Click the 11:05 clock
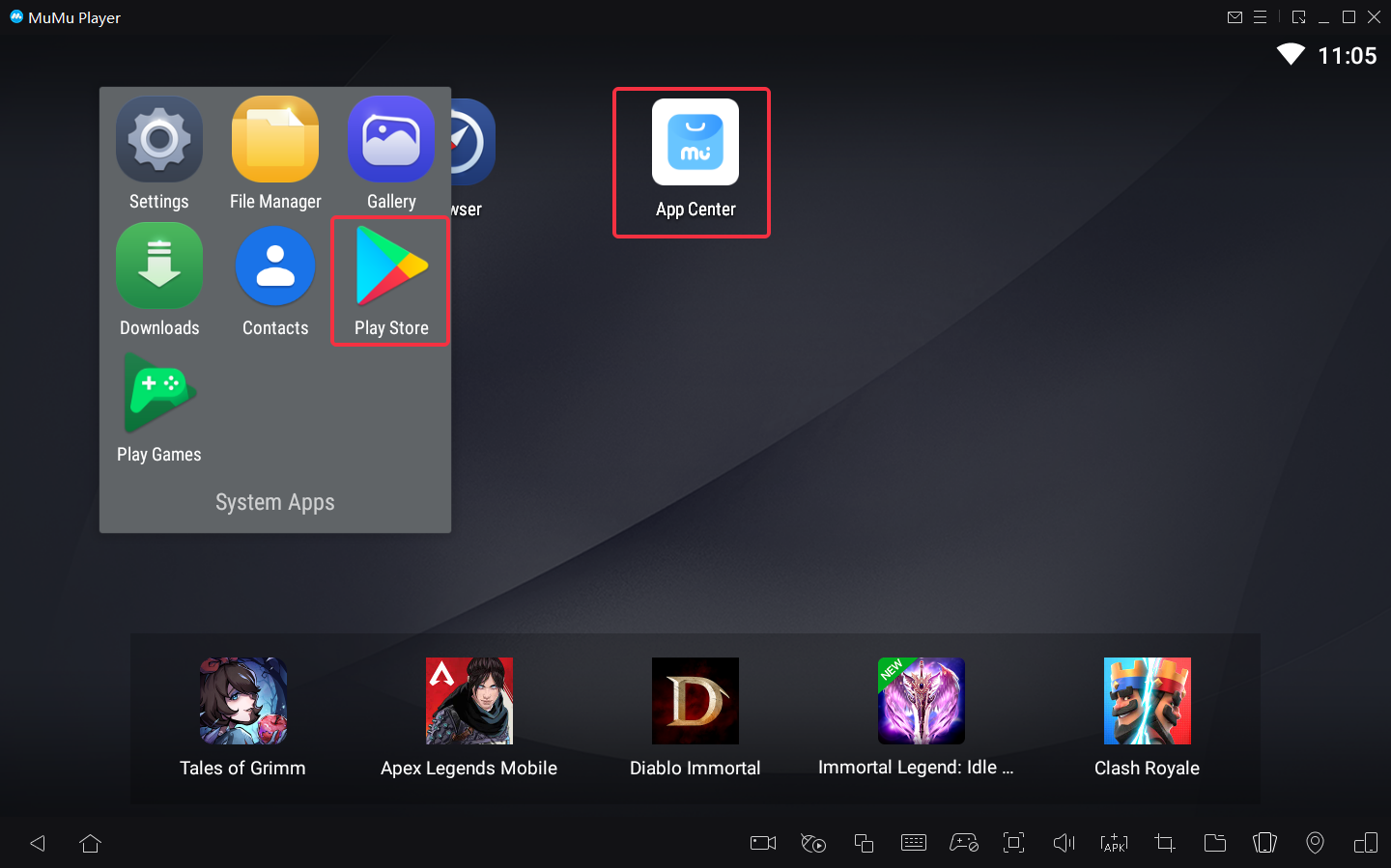The height and width of the screenshot is (868, 1391). pos(1348,56)
